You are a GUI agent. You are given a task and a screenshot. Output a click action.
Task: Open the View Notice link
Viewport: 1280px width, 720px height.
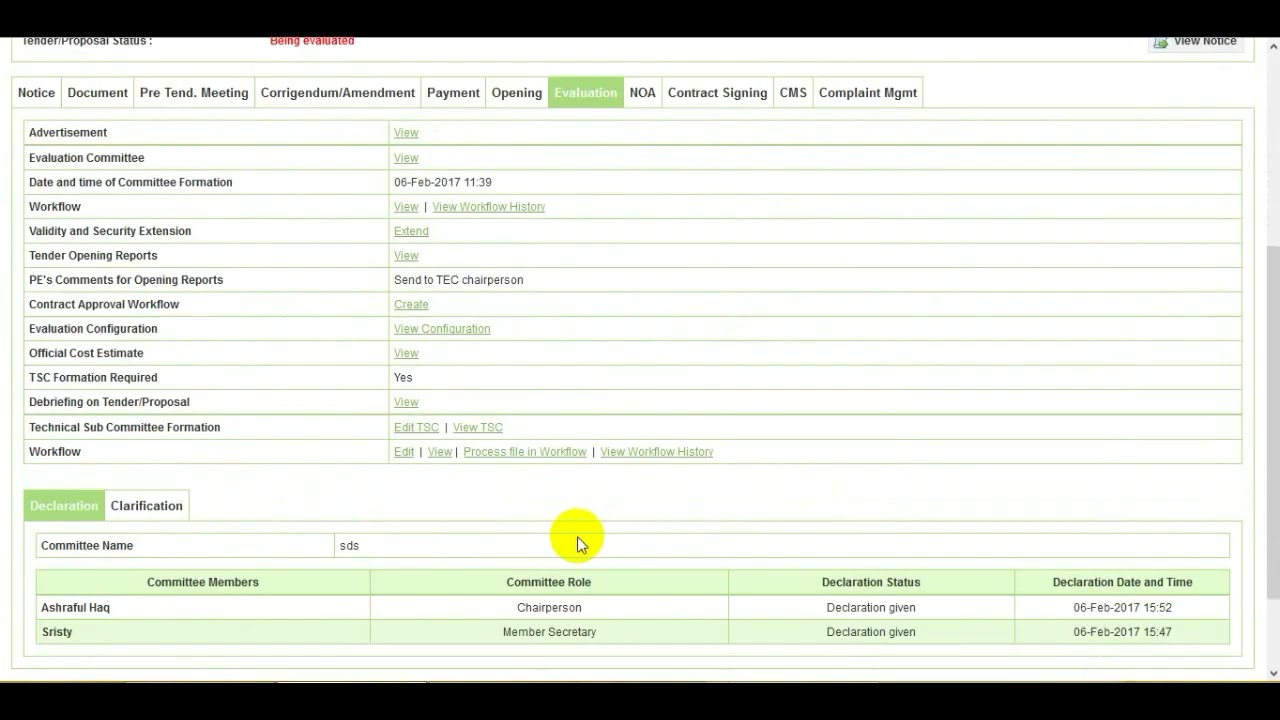1205,41
